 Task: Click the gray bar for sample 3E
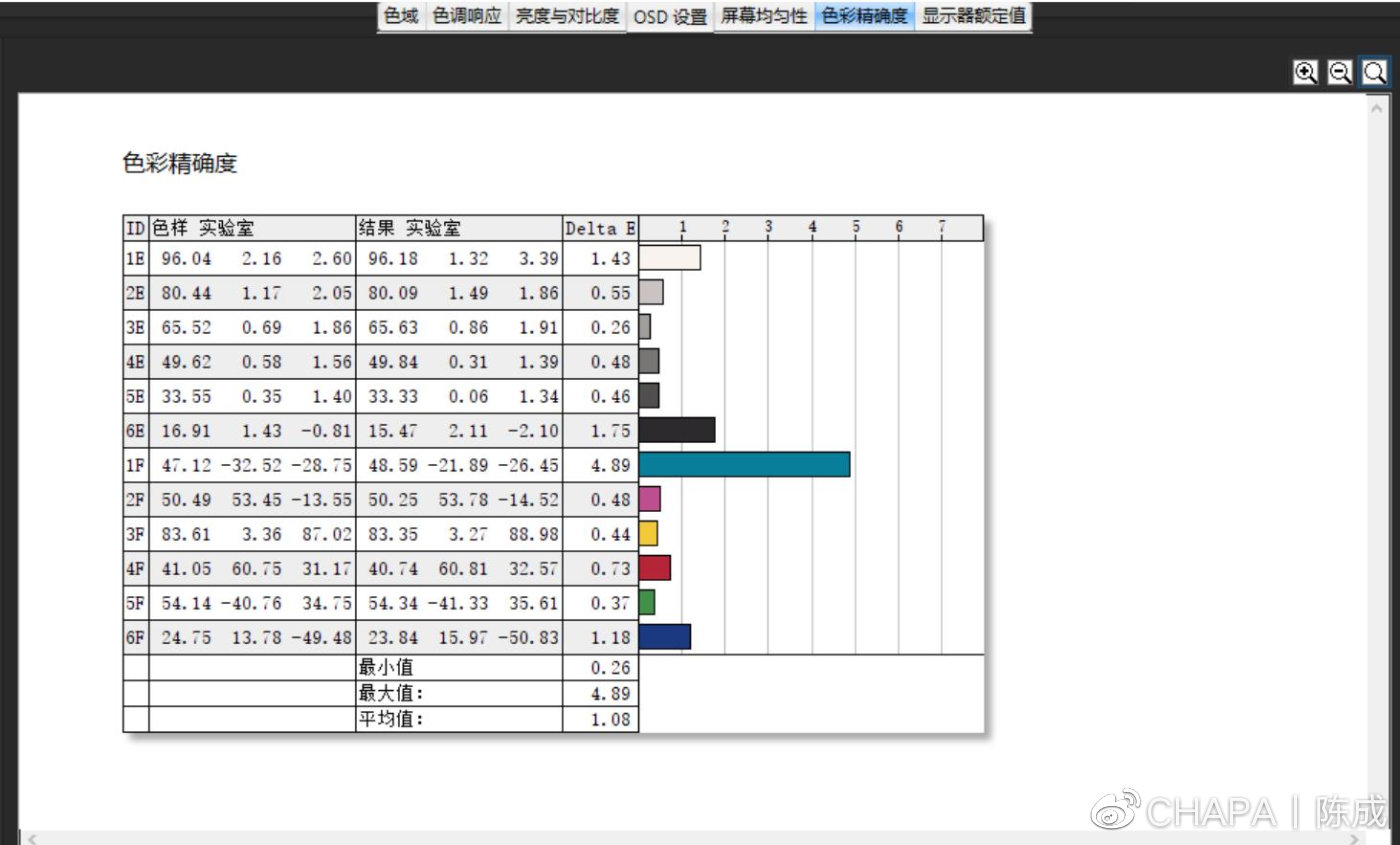645,327
